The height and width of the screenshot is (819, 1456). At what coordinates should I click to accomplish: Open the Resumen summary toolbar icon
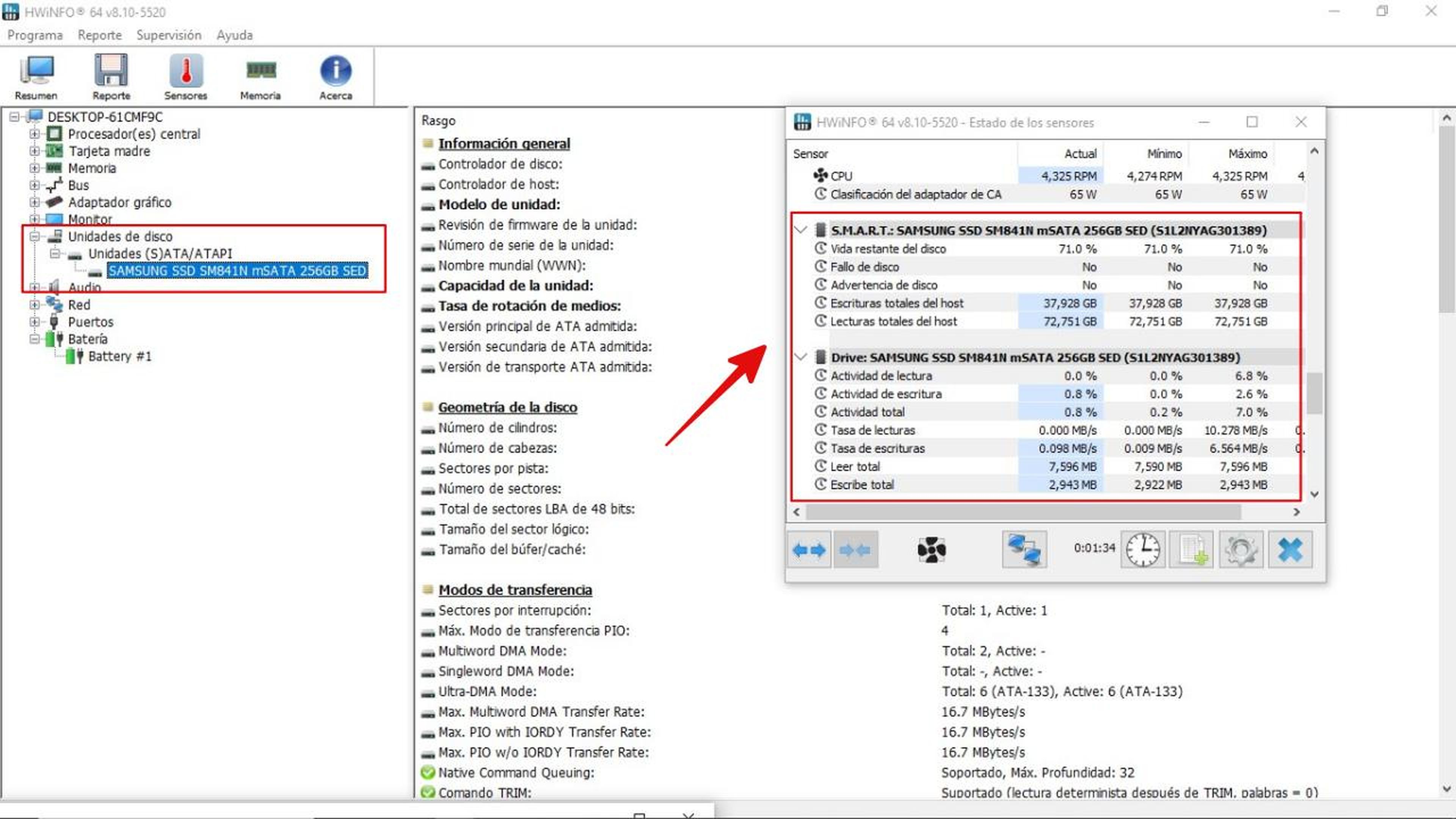coord(36,77)
